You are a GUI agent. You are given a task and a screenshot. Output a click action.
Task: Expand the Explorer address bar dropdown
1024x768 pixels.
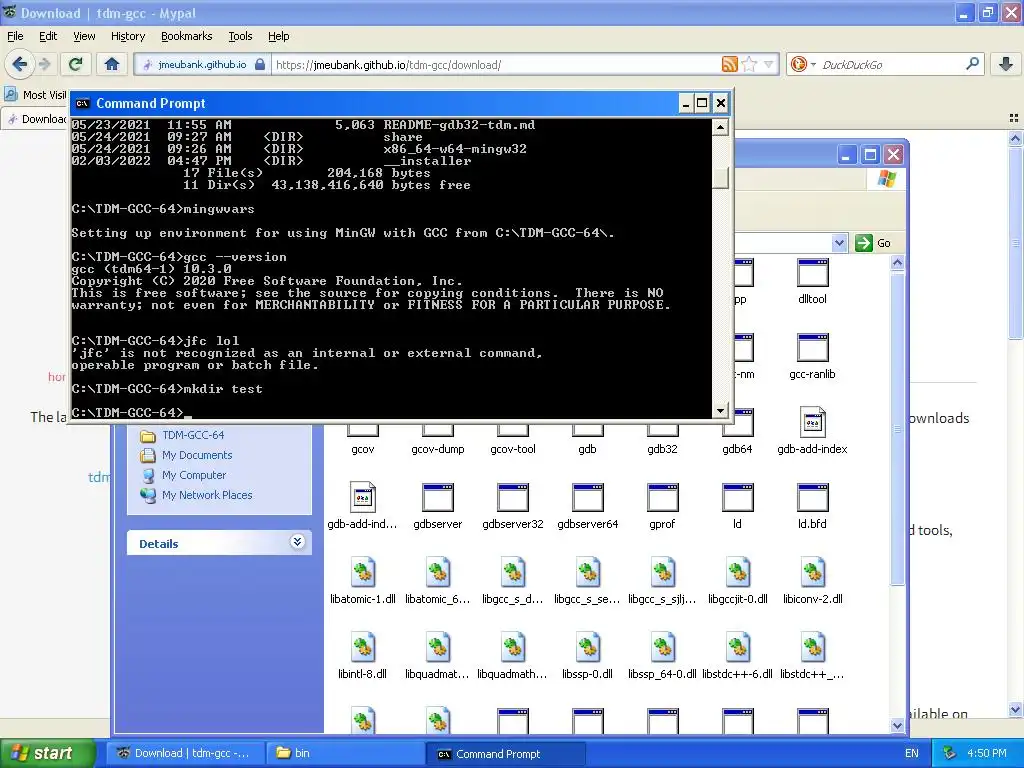839,243
